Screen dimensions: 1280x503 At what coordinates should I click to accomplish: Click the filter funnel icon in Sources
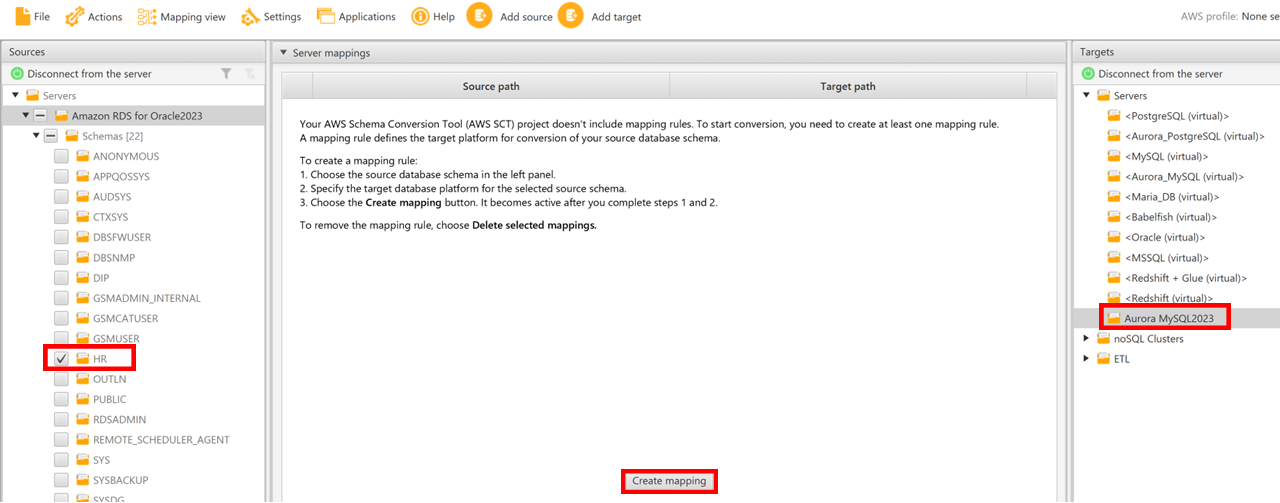(x=227, y=74)
